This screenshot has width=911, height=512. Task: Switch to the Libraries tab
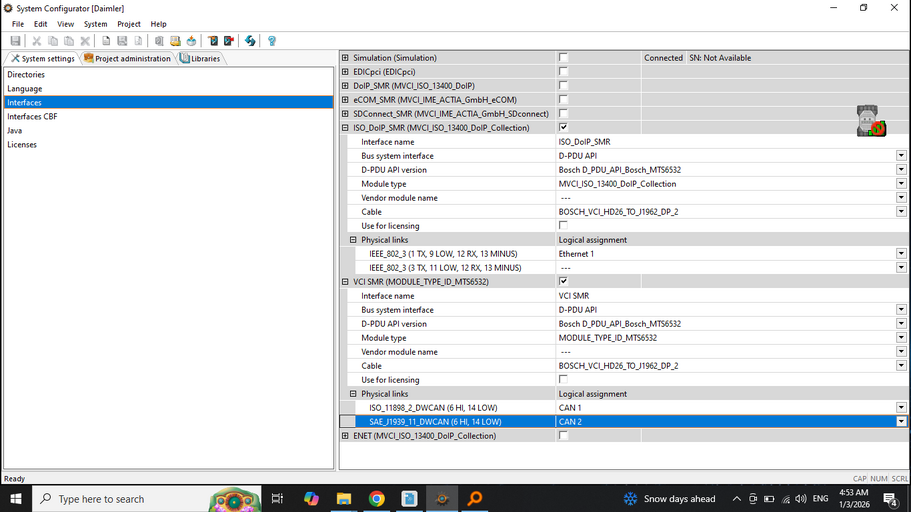200,58
